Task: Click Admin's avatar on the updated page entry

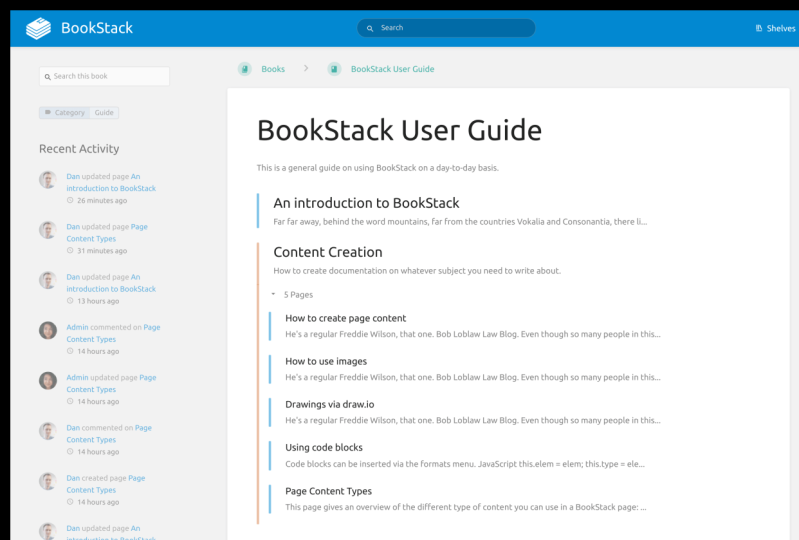Action: click(x=48, y=381)
